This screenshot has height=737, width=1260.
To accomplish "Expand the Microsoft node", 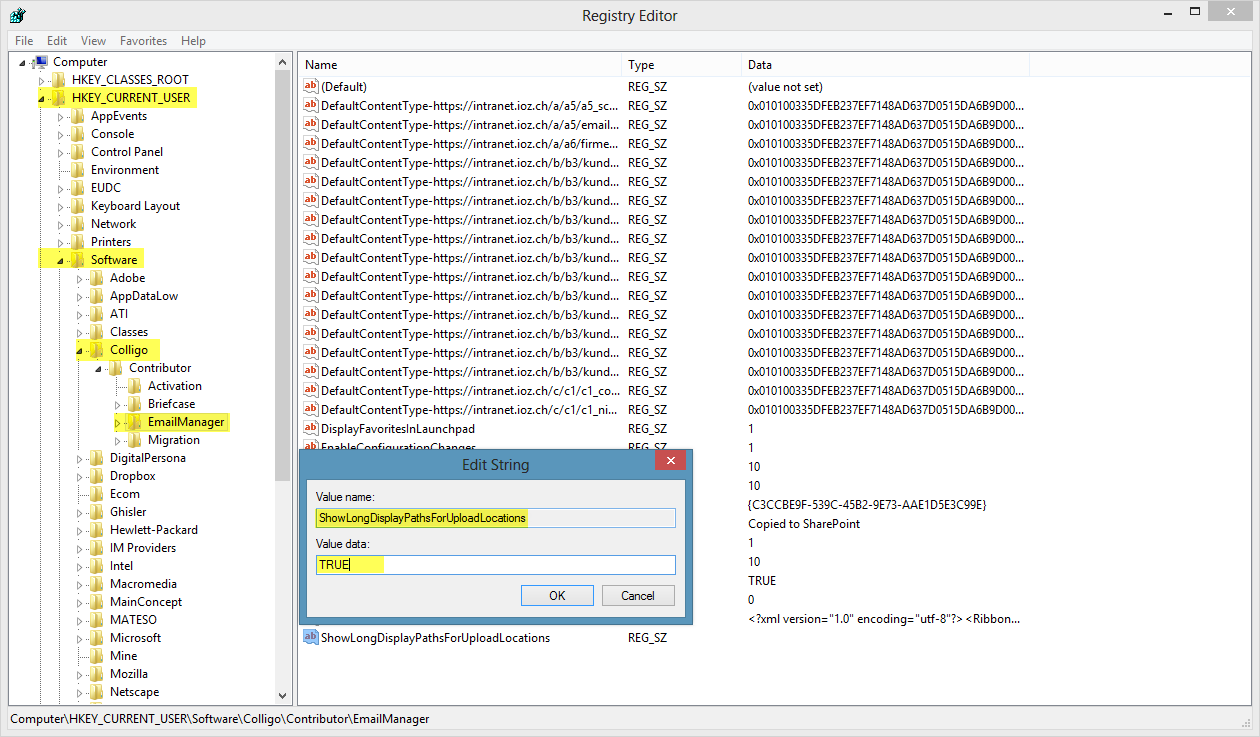I will tap(79, 638).
